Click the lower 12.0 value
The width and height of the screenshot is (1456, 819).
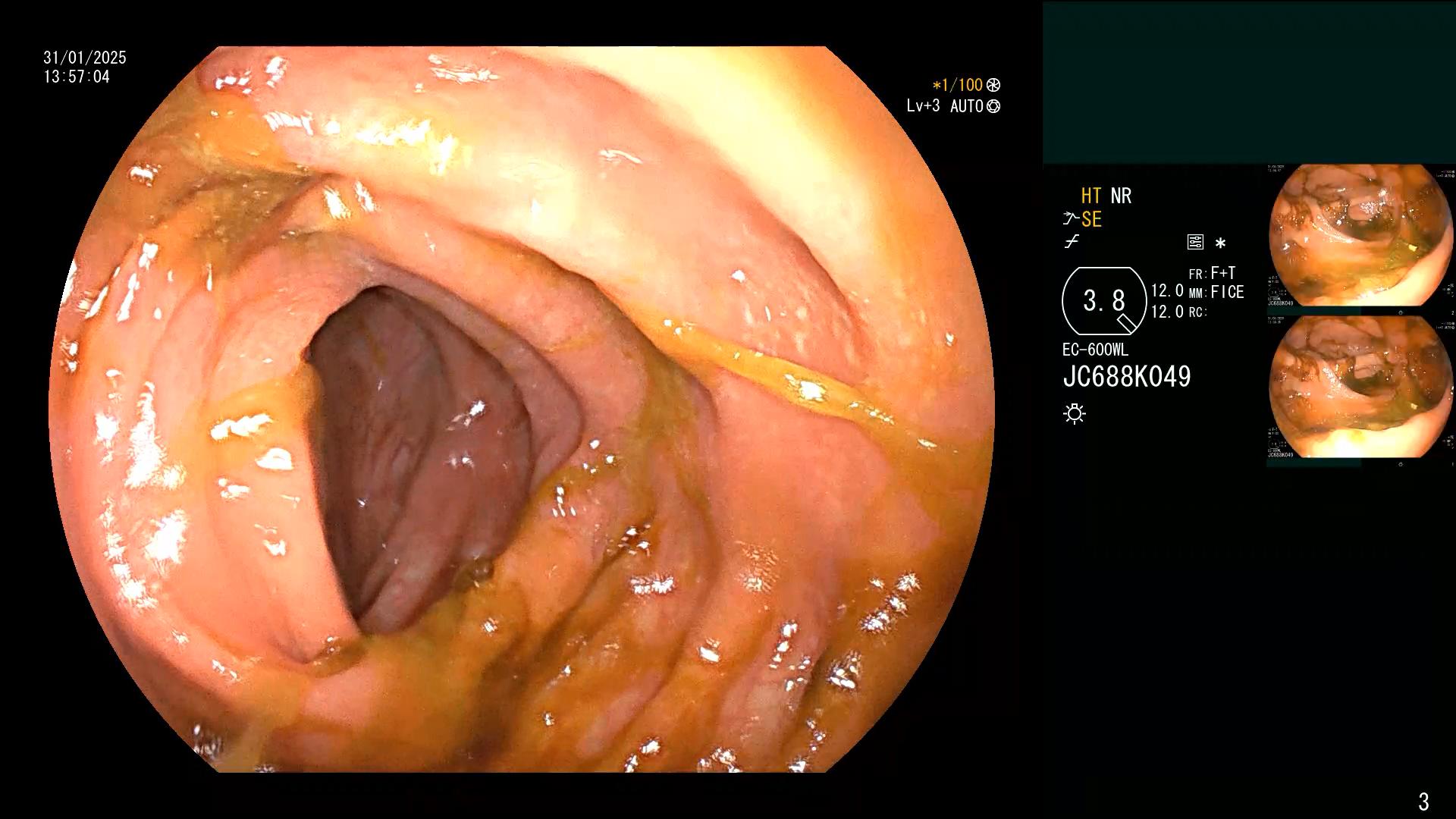coord(1167,312)
